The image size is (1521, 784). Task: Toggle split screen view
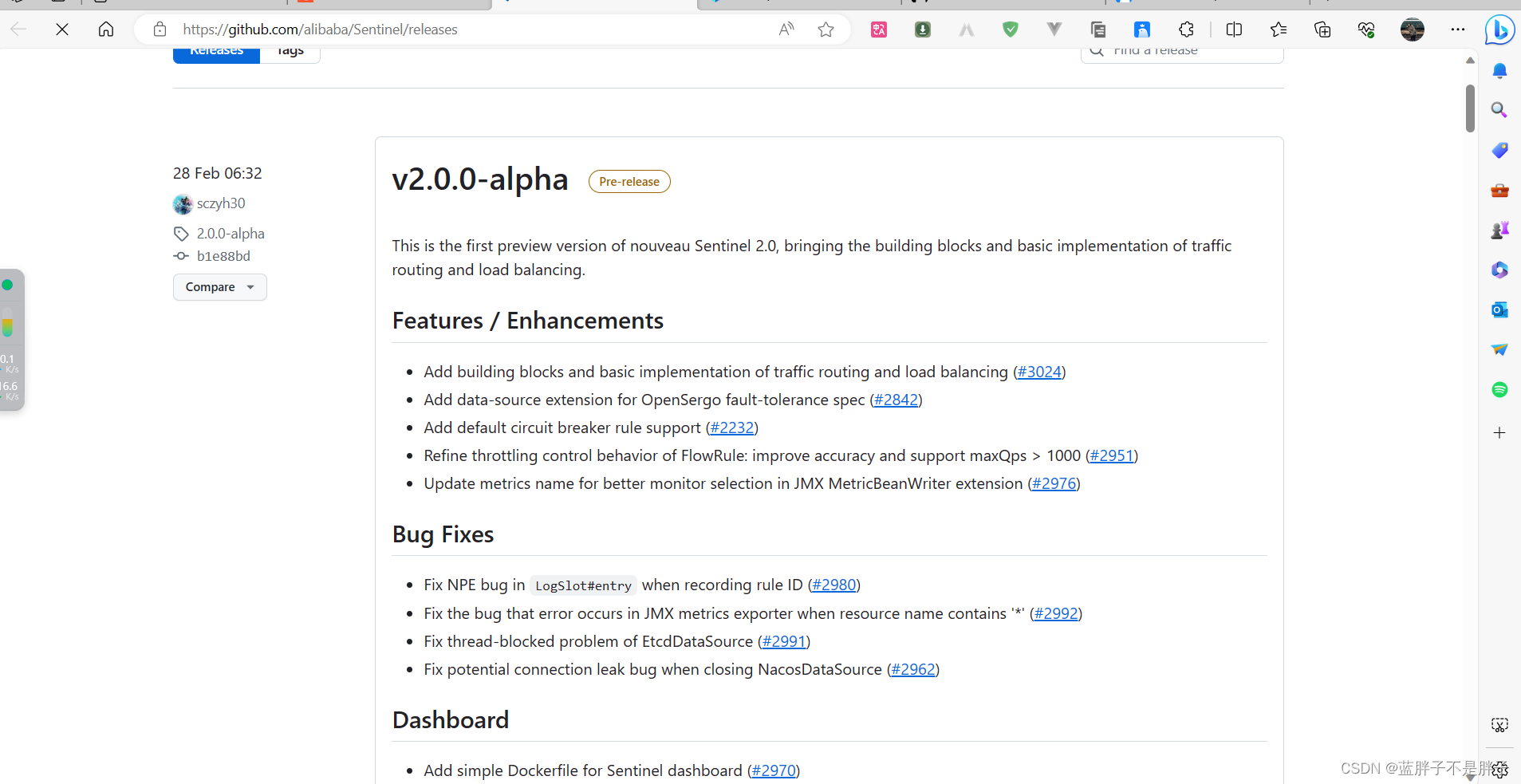(1234, 30)
